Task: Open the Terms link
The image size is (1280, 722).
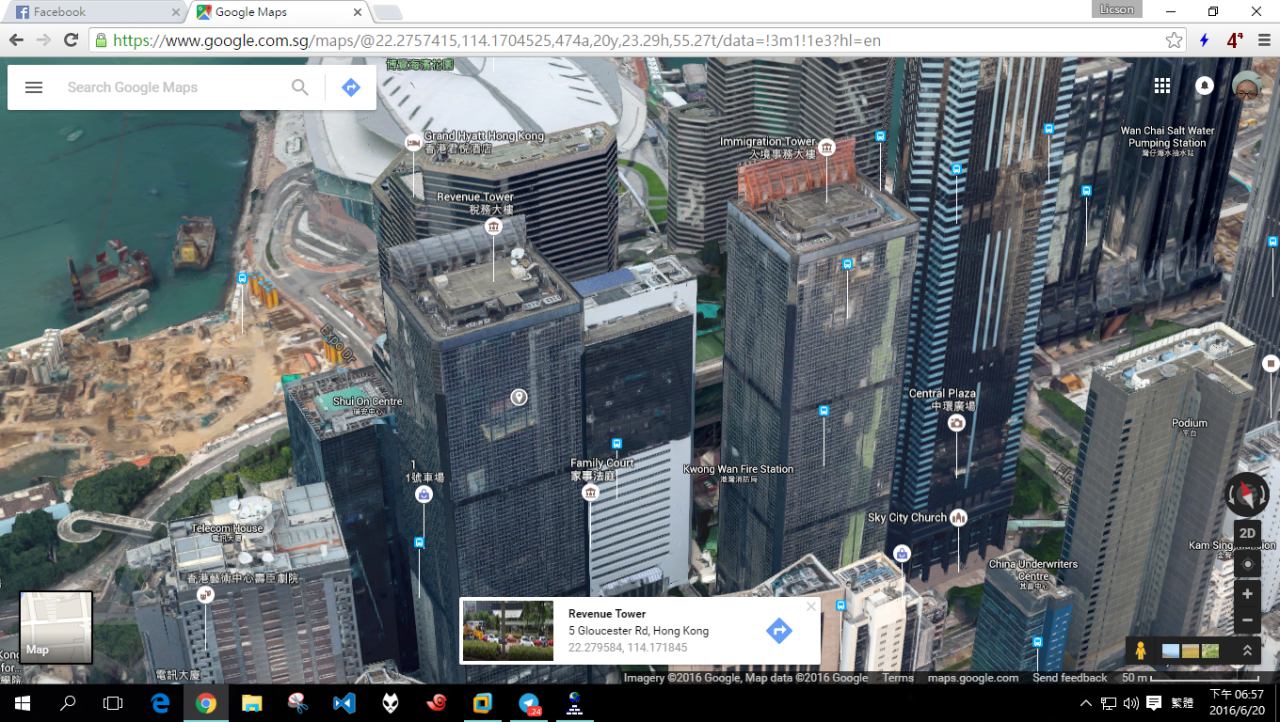Action: point(897,678)
